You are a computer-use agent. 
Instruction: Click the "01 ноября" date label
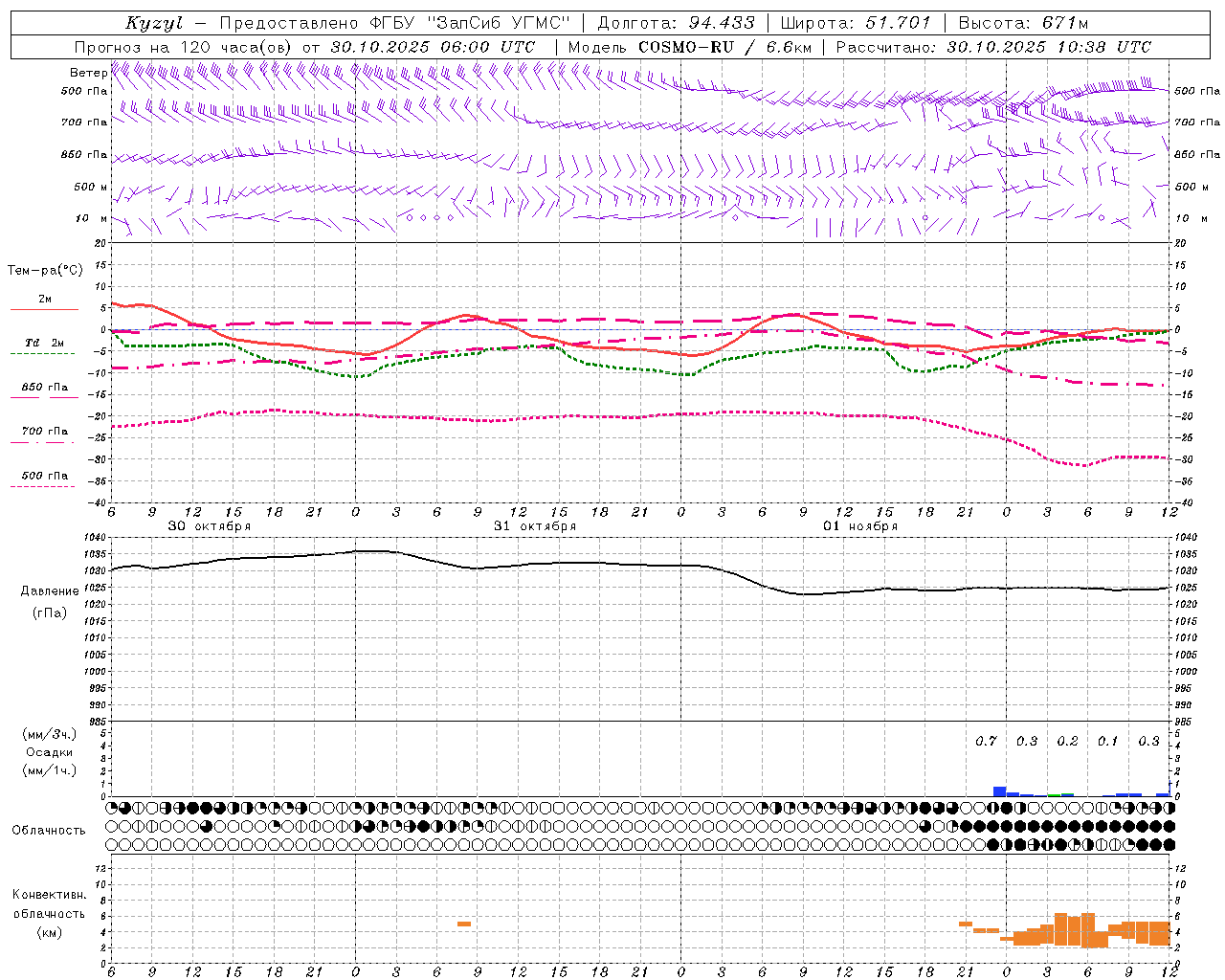(x=860, y=526)
